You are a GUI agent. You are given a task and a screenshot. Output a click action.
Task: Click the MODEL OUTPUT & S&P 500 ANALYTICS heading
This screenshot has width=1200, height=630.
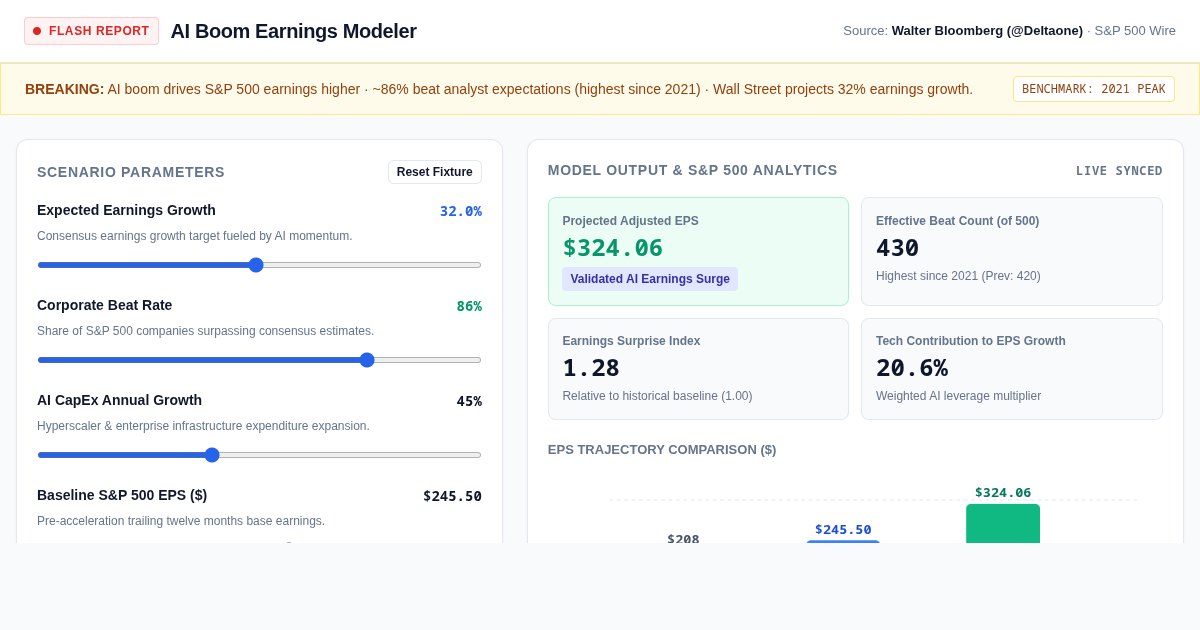[692, 170]
